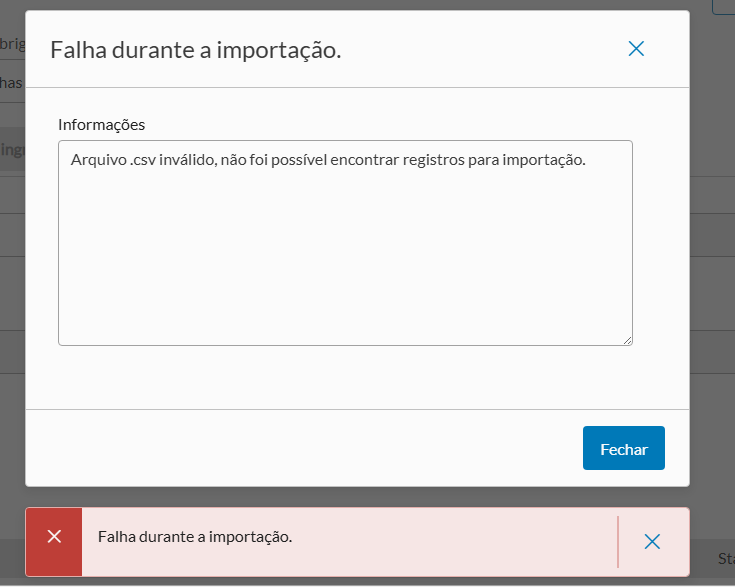
Task: Click the empty dialog footer beside Fechar
Action: (300, 448)
